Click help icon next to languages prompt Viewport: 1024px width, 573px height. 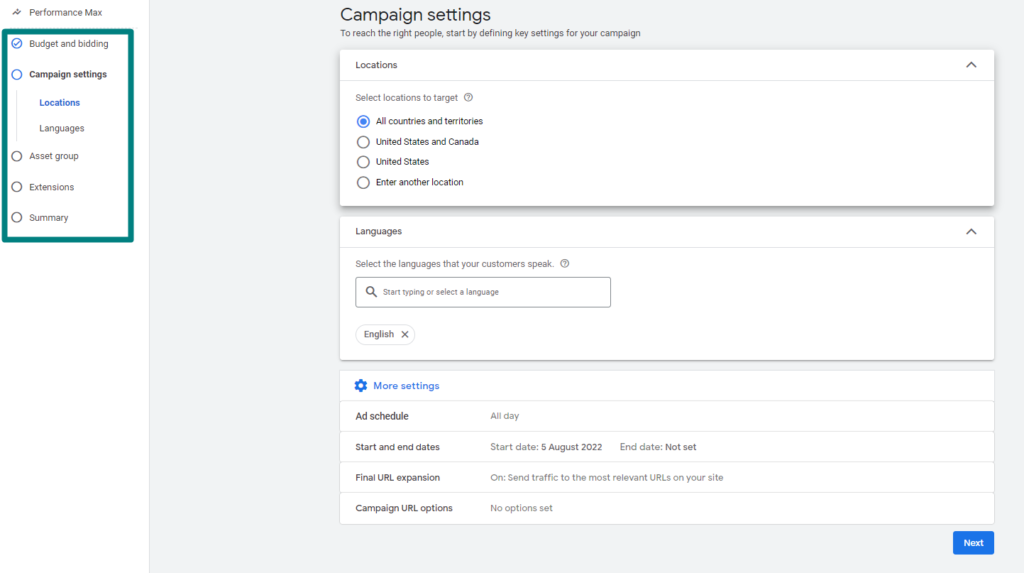coord(565,263)
